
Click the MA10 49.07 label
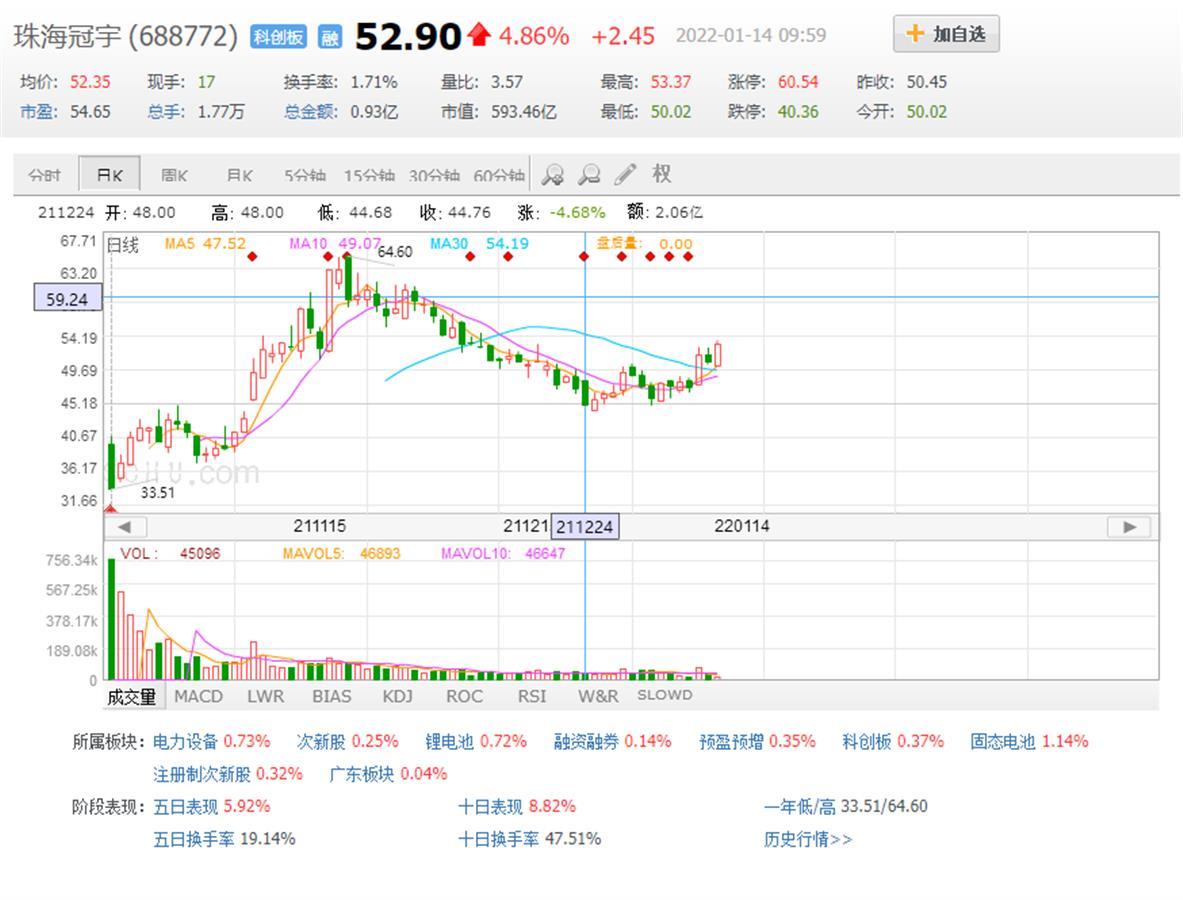click(x=334, y=244)
